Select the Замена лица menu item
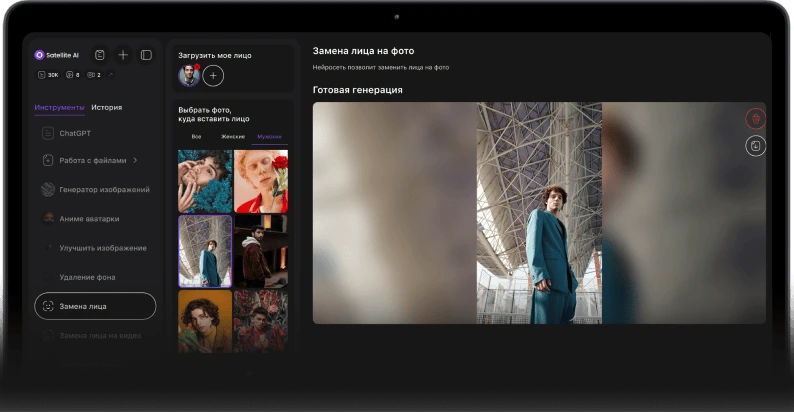Screen dimensions: 794x412 (x=95, y=306)
